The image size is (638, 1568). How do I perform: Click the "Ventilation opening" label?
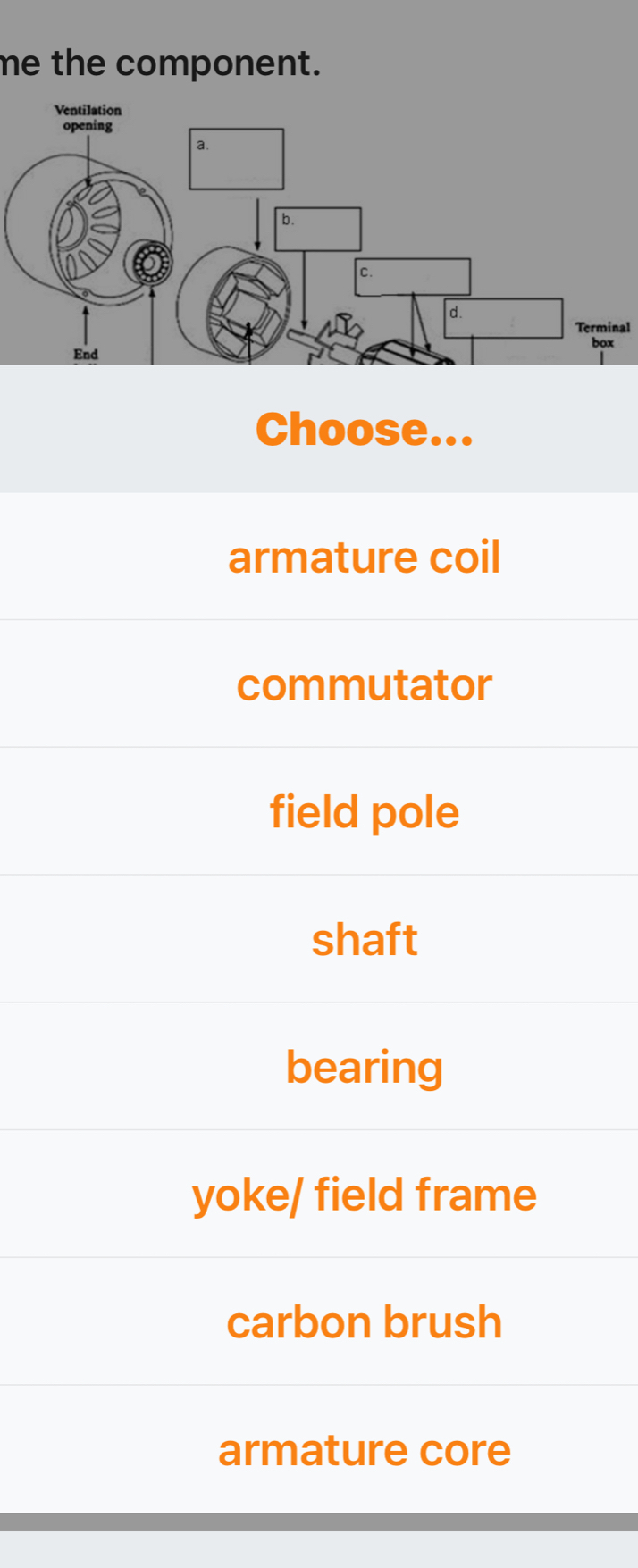88,116
